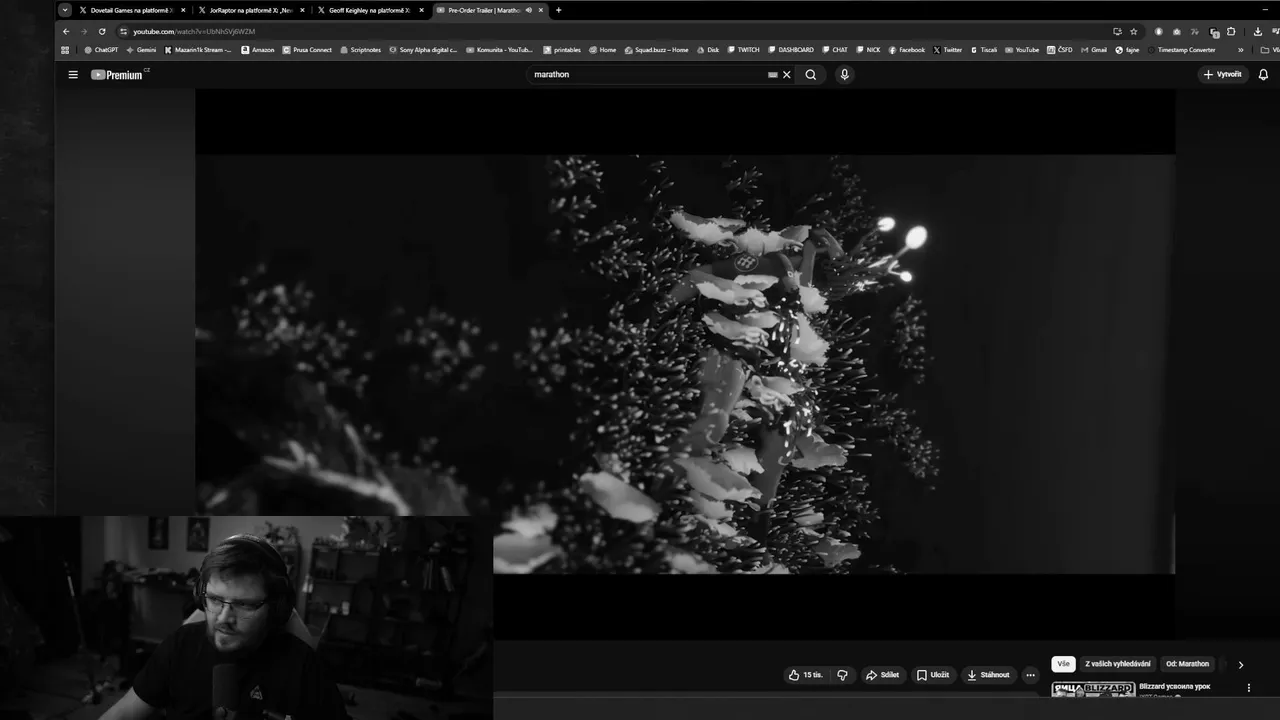The image size is (1280, 720).
Task: Expand hidden bookmarks chevron
Action: coord(1241,50)
